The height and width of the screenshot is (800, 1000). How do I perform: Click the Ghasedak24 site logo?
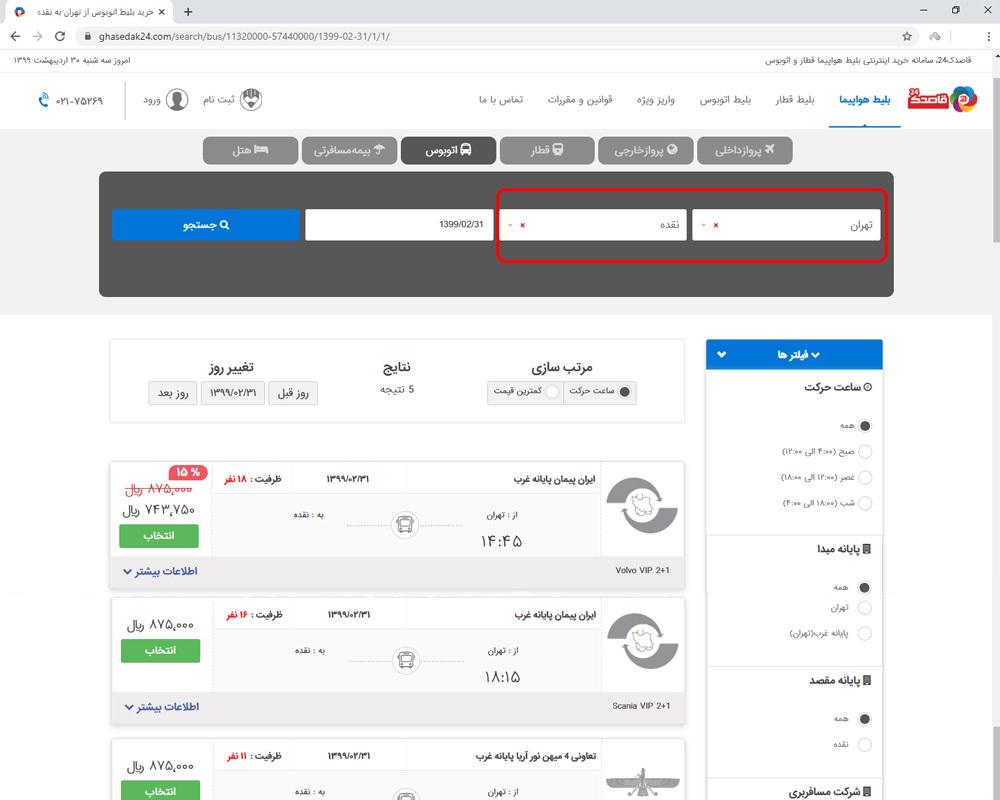[942, 100]
